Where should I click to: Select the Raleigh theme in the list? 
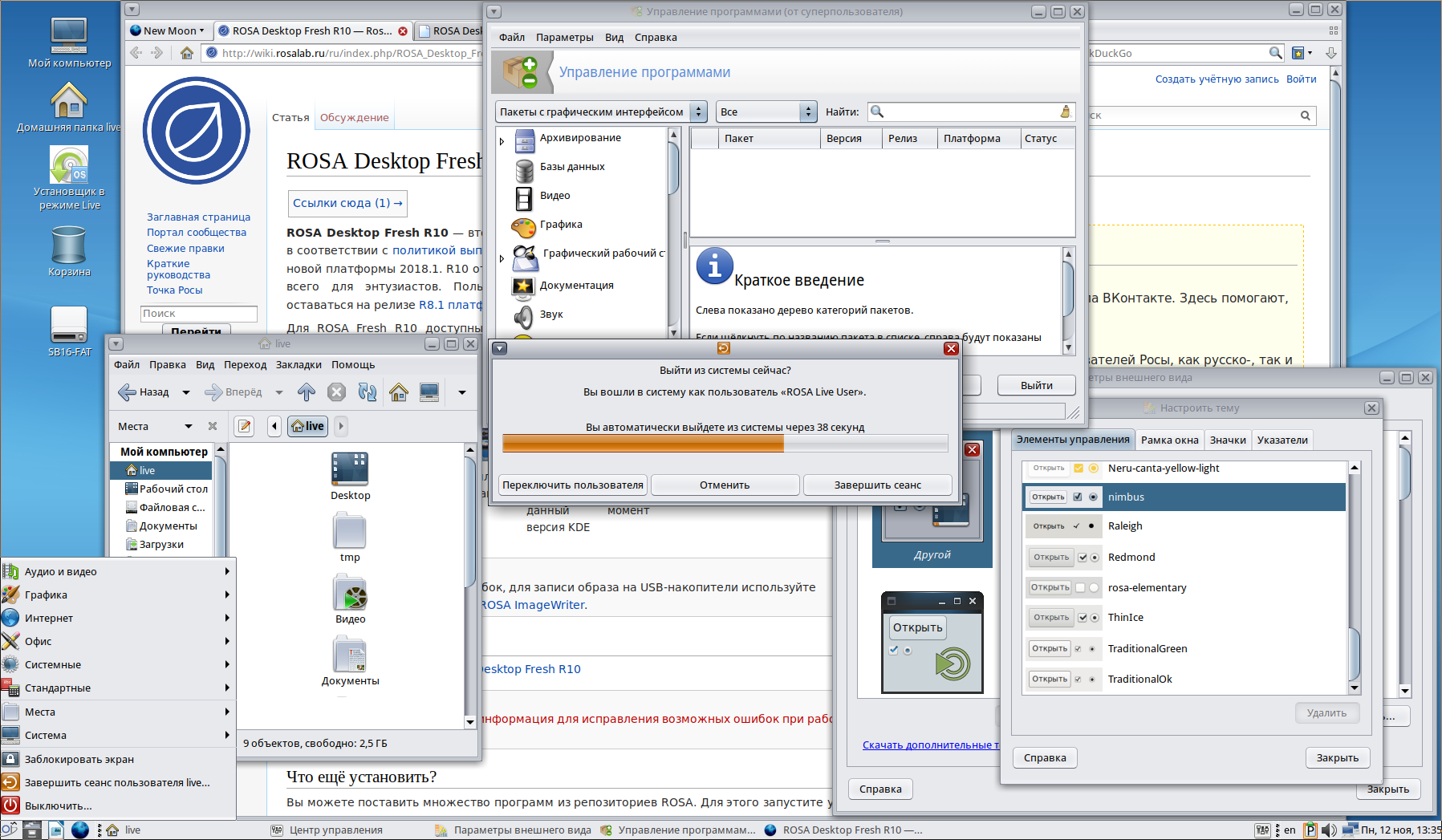point(1125,526)
